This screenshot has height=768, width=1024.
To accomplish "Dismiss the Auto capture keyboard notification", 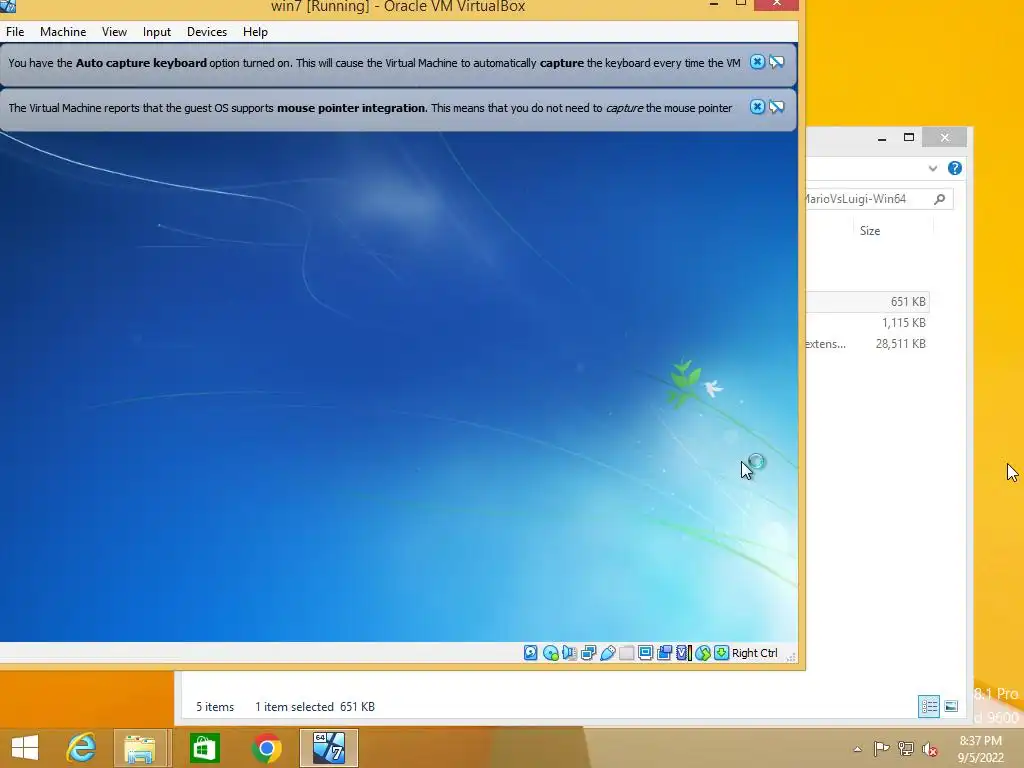I will (x=757, y=62).
